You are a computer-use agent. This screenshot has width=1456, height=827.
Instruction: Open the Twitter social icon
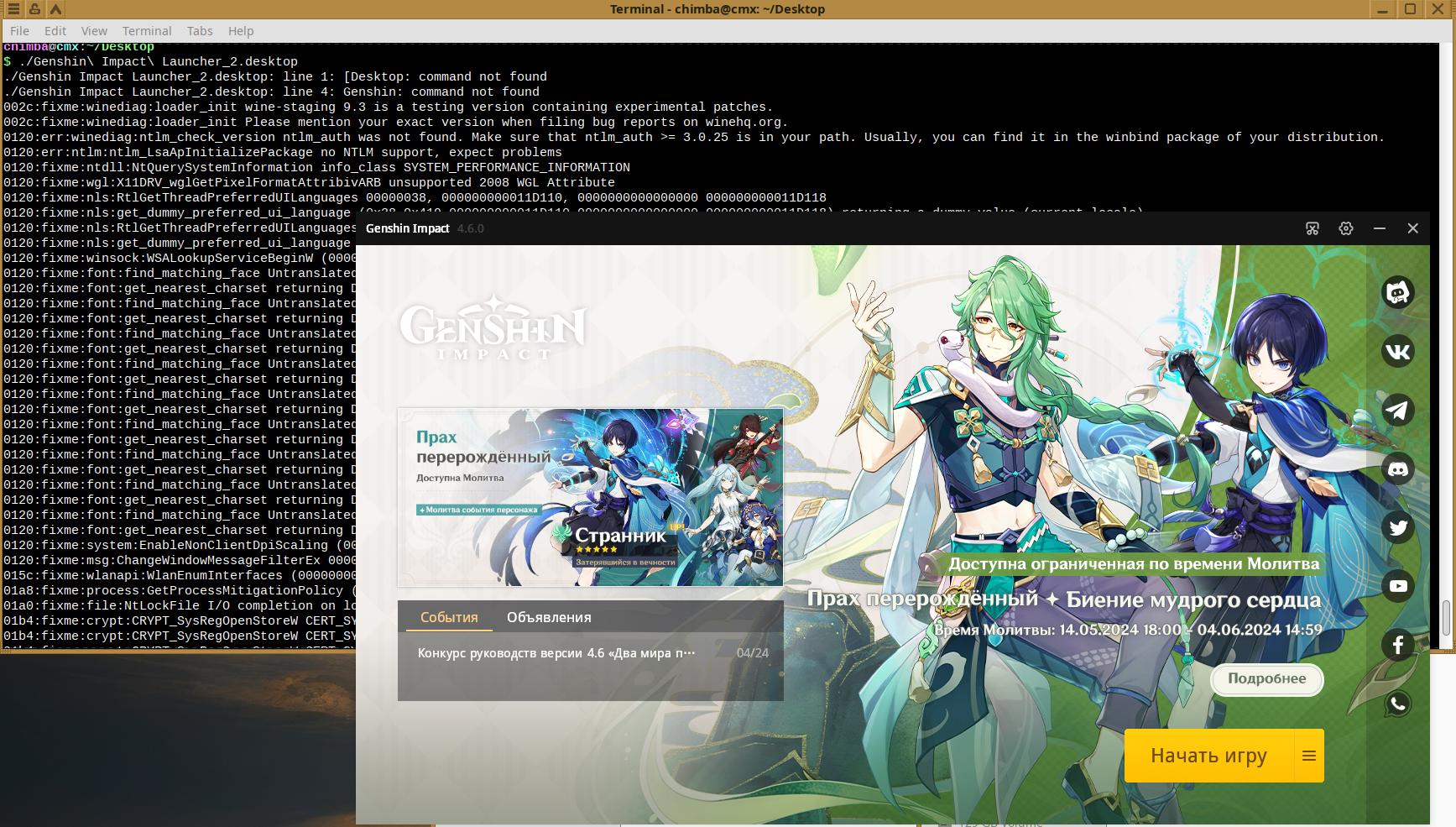(1397, 527)
